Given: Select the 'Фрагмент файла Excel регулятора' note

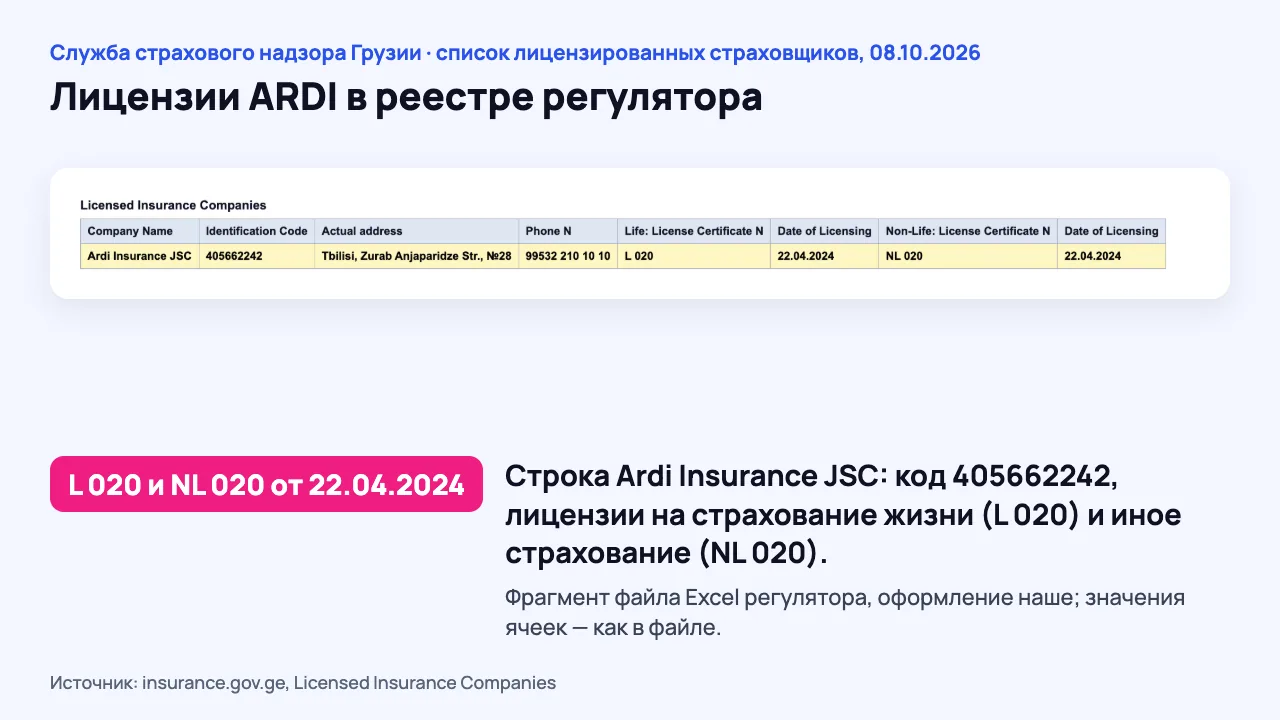Looking at the screenshot, I should tap(845, 613).
